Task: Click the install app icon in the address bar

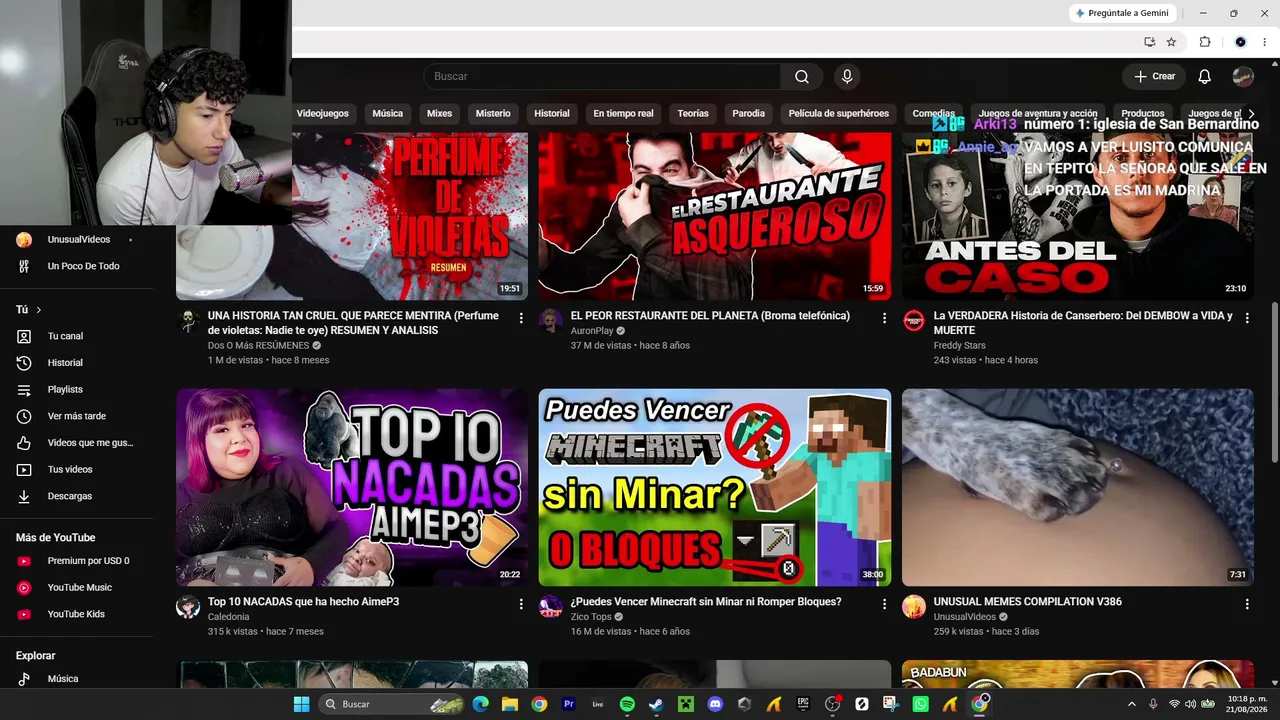Action: 1150,42
